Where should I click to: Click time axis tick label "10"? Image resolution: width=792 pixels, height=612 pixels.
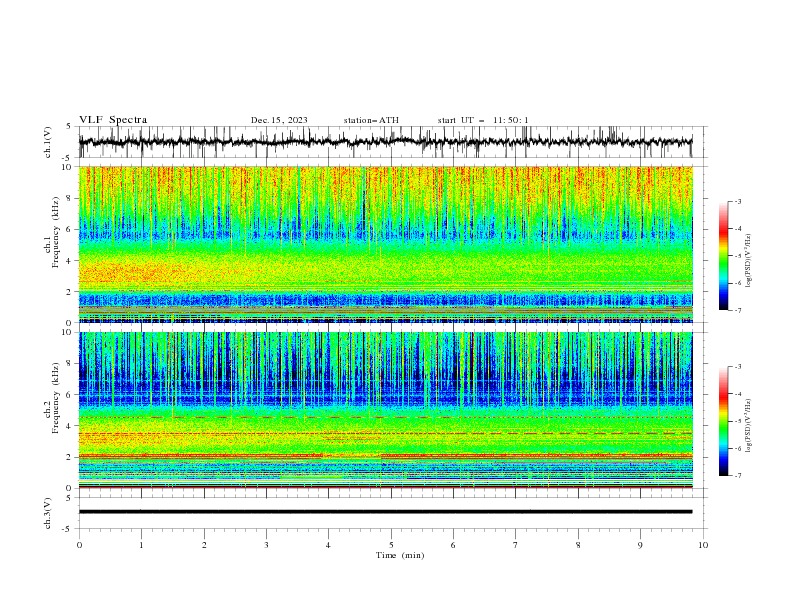click(703, 545)
